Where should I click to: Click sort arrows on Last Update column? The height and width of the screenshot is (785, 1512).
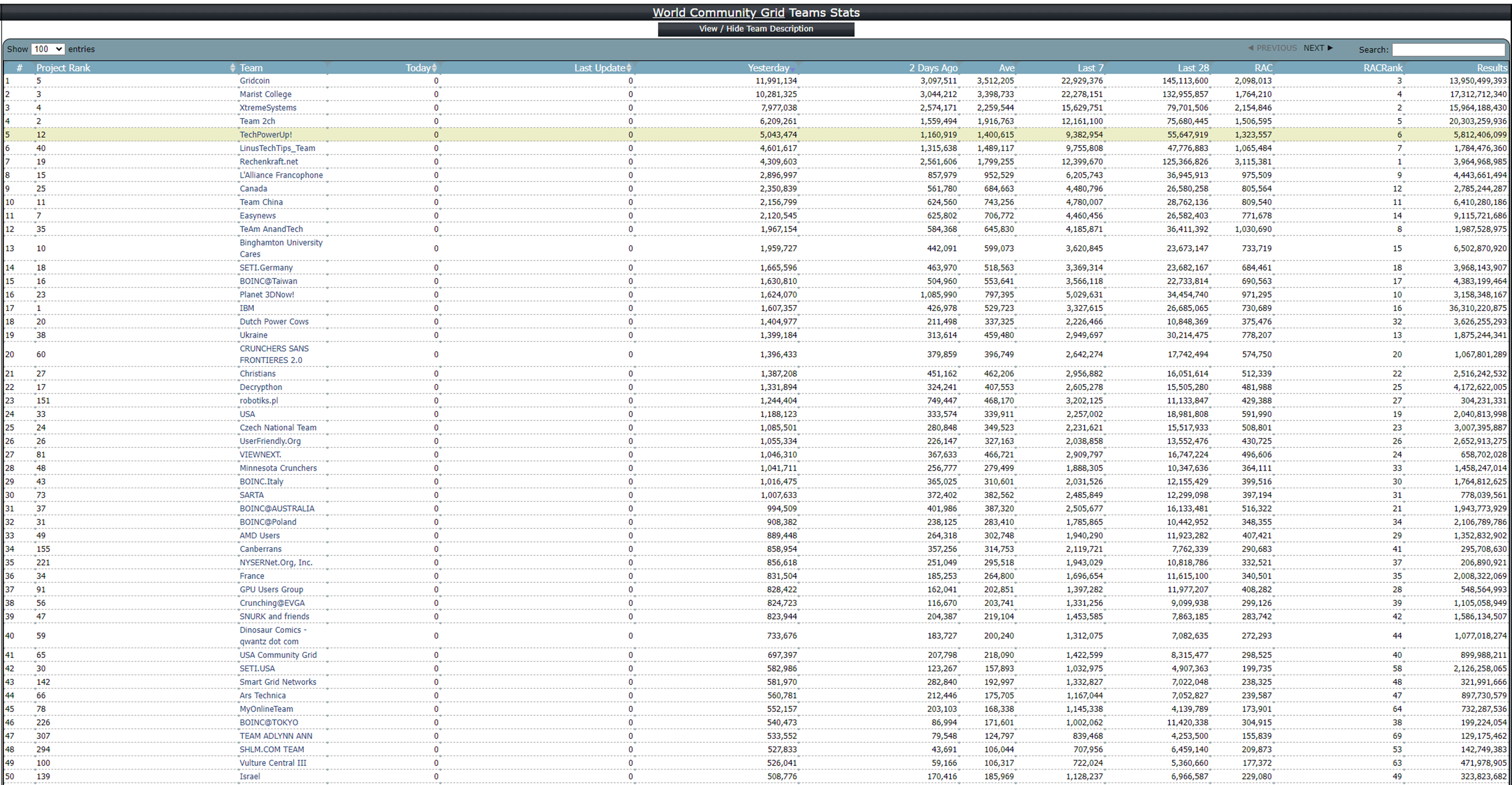point(629,68)
